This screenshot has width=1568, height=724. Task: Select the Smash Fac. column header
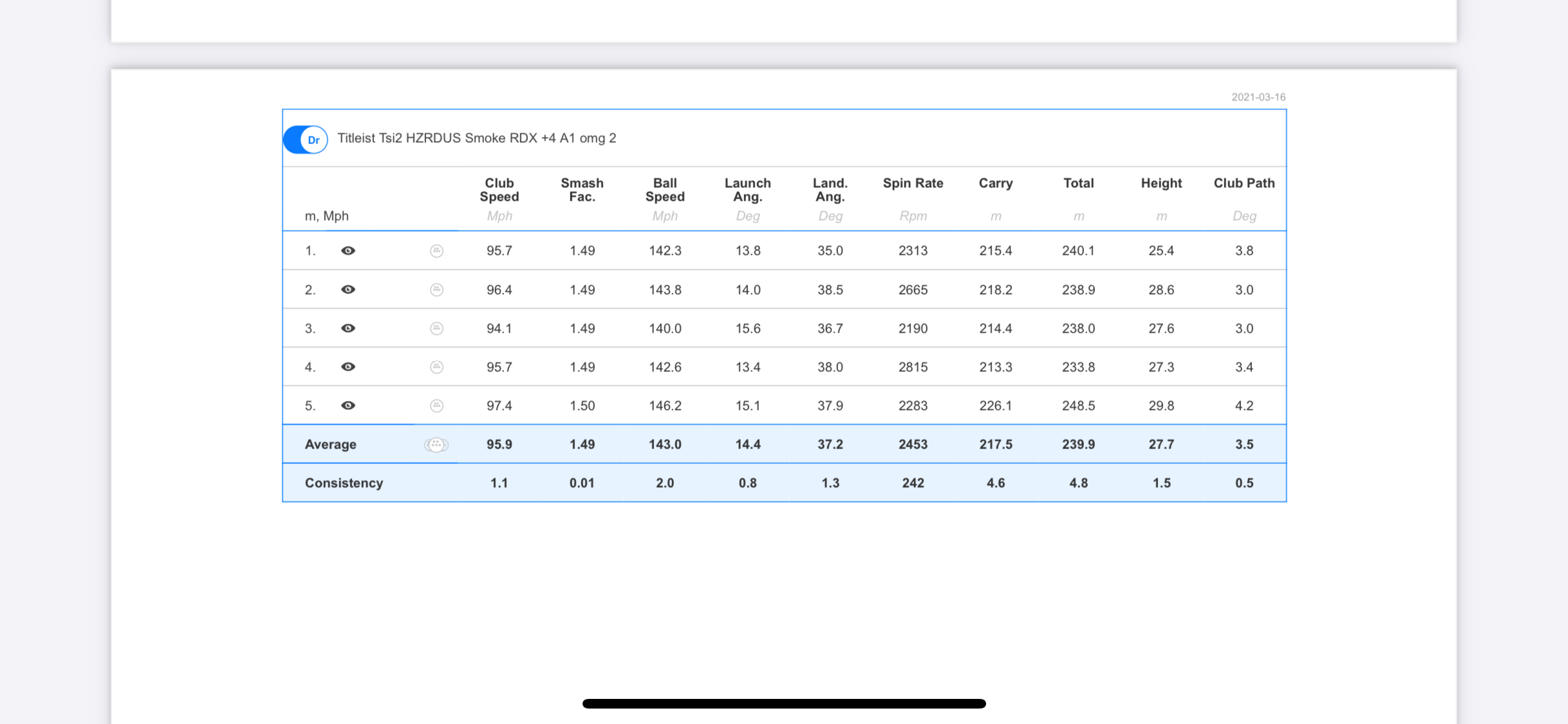point(582,190)
